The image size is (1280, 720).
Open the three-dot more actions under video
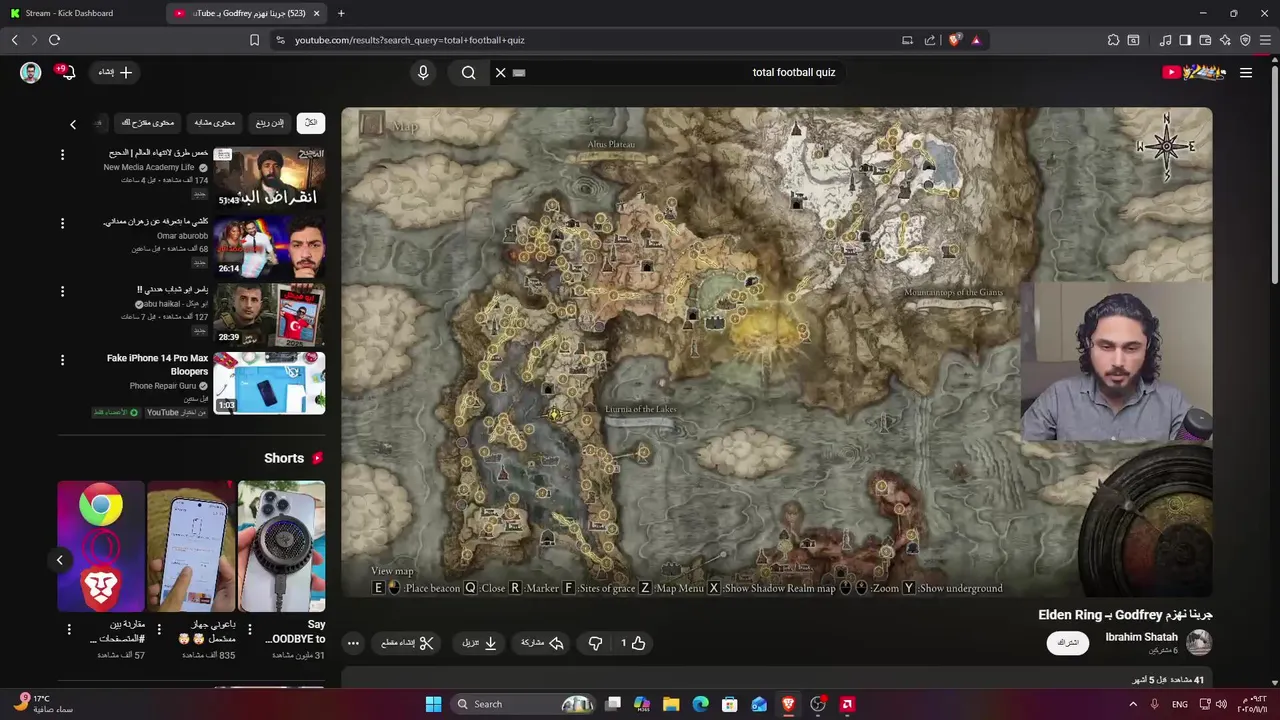coord(353,643)
